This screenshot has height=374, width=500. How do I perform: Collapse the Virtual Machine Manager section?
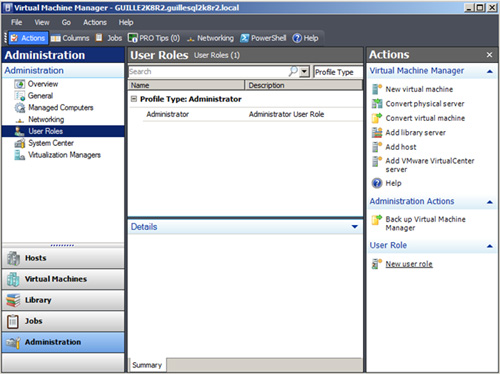pos(490,71)
